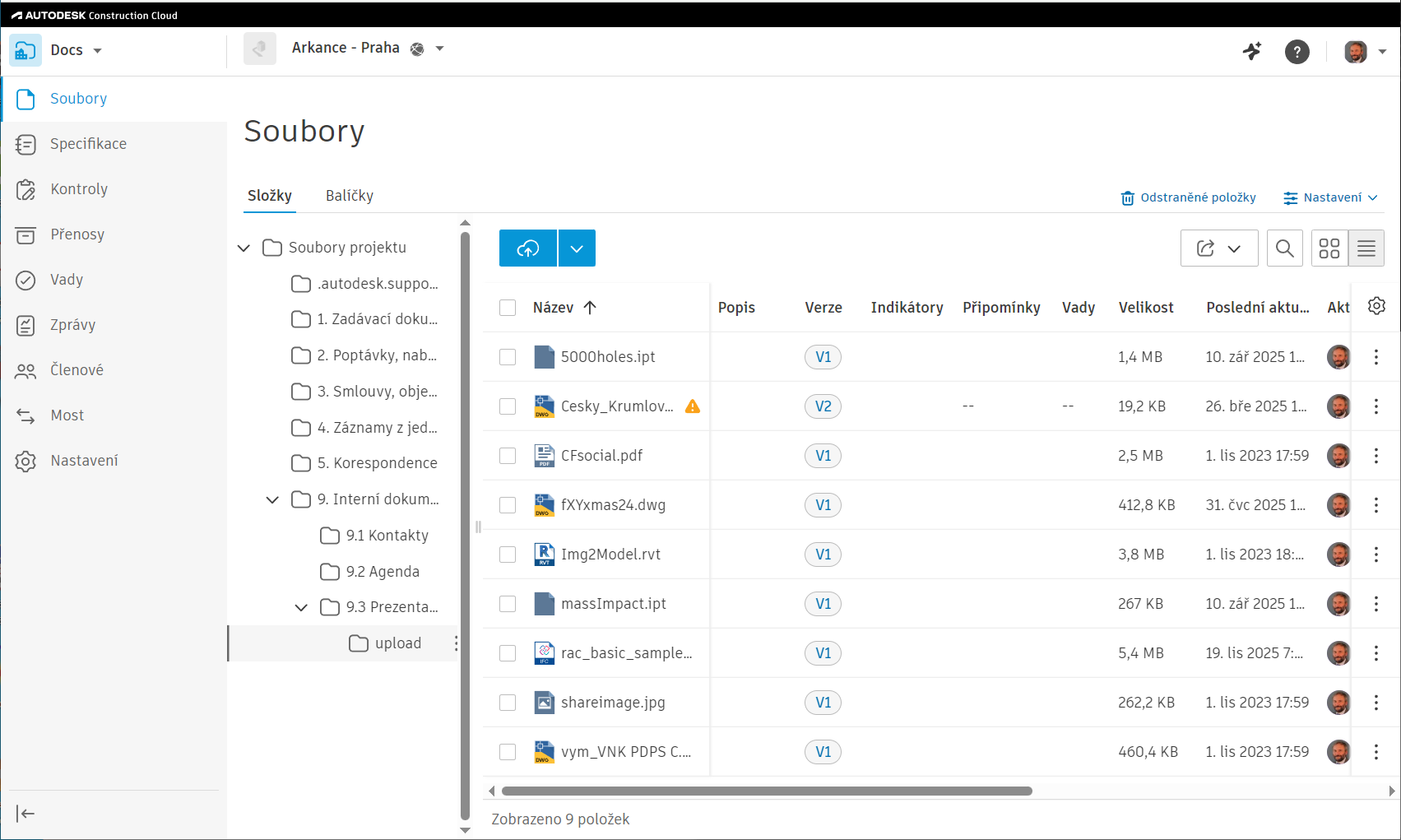Open the help question mark icon
Screen dimensions: 1401x840
(x=1297, y=52)
